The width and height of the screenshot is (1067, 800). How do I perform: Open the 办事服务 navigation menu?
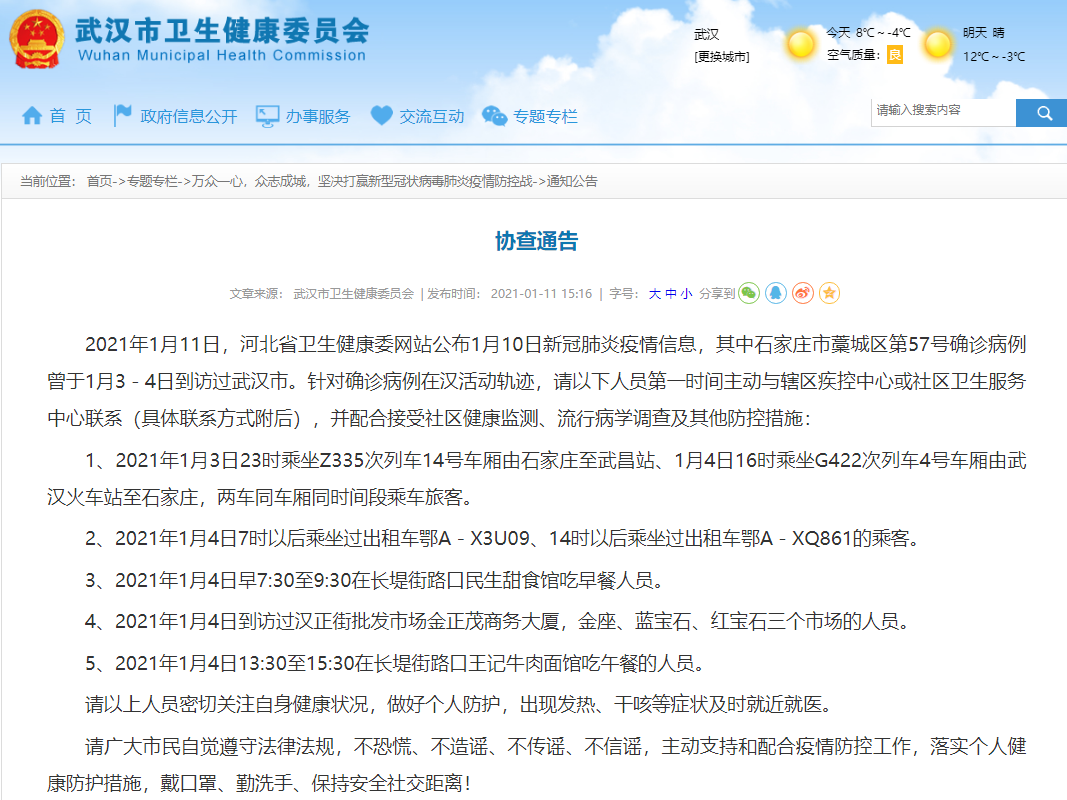click(304, 116)
